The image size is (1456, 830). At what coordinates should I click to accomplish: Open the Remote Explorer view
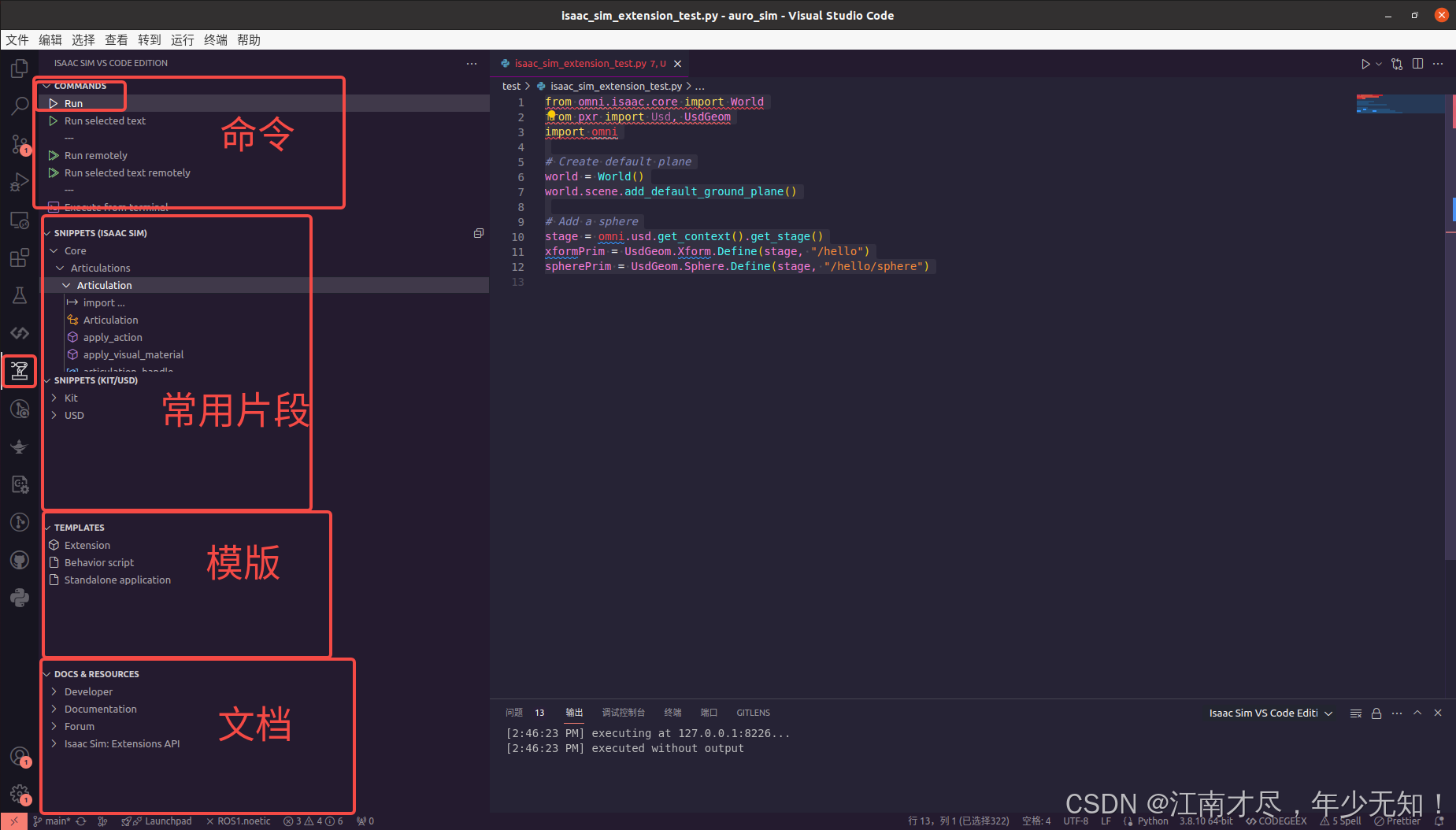tap(20, 220)
